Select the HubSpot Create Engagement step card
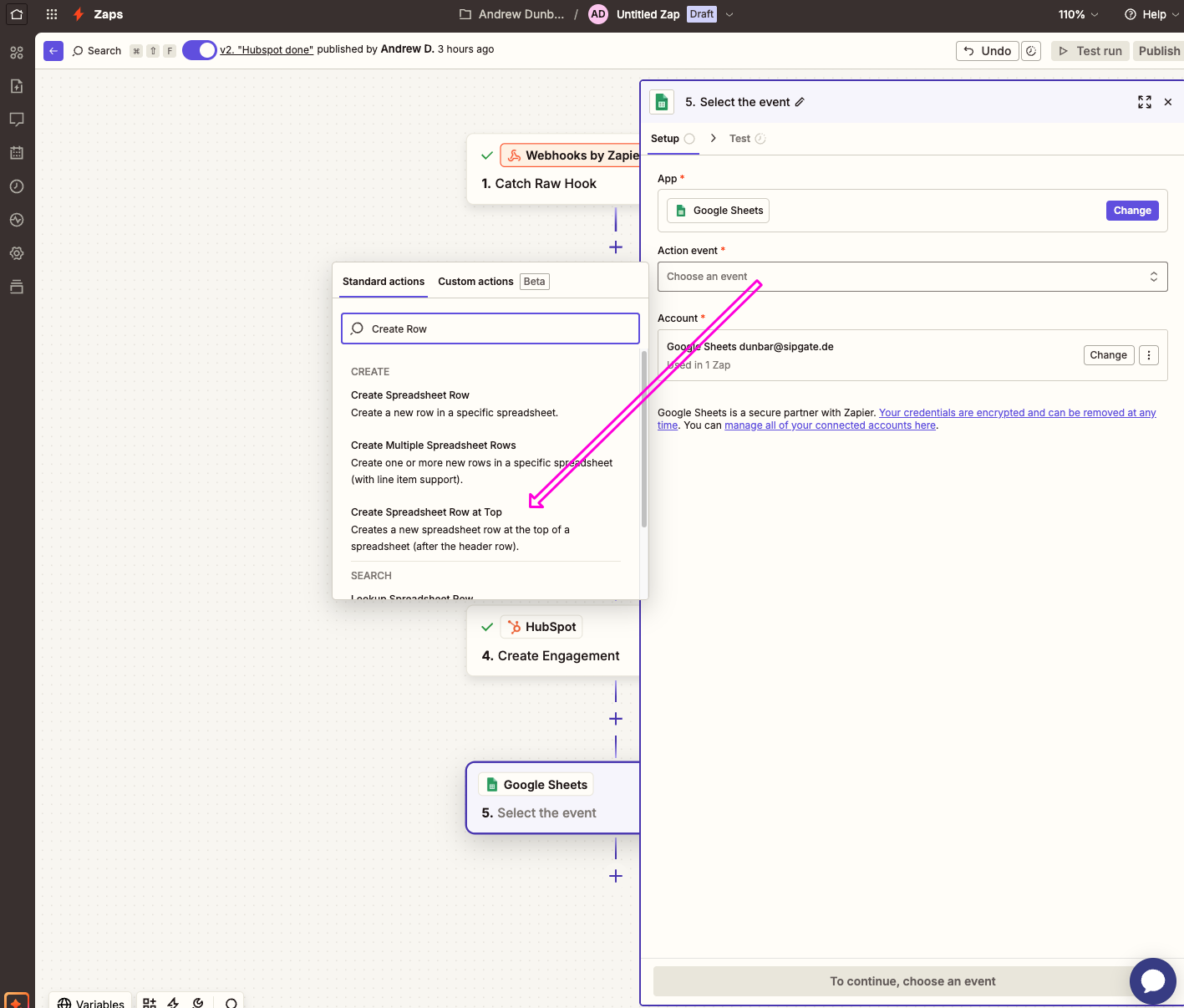 [553, 641]
